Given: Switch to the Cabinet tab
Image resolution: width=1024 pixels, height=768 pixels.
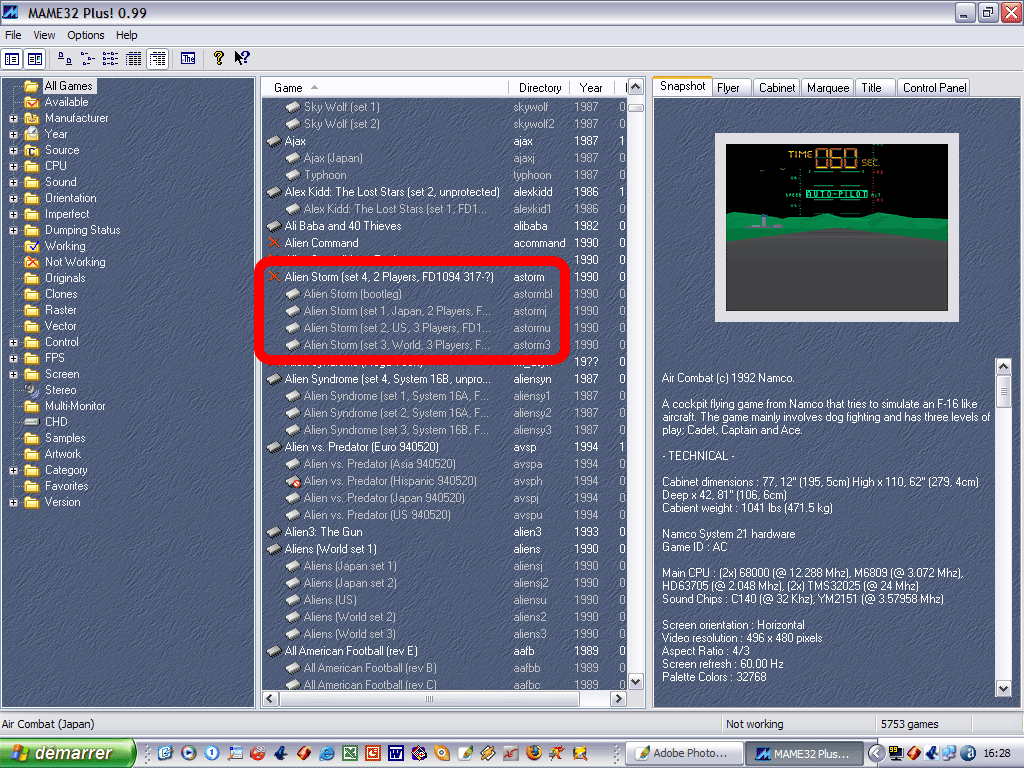Looking at the screenshot, I should 777,88.
